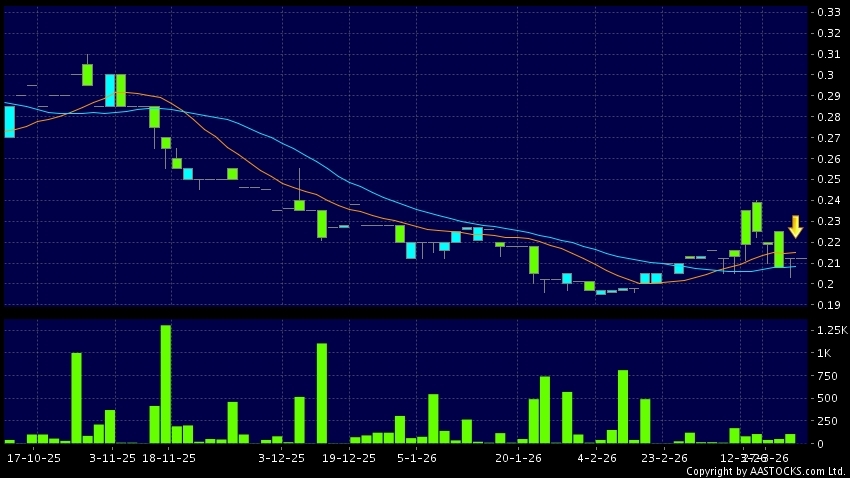Click the 19-12-25 date axis label
850x478 pixels.
coord(349,458)
